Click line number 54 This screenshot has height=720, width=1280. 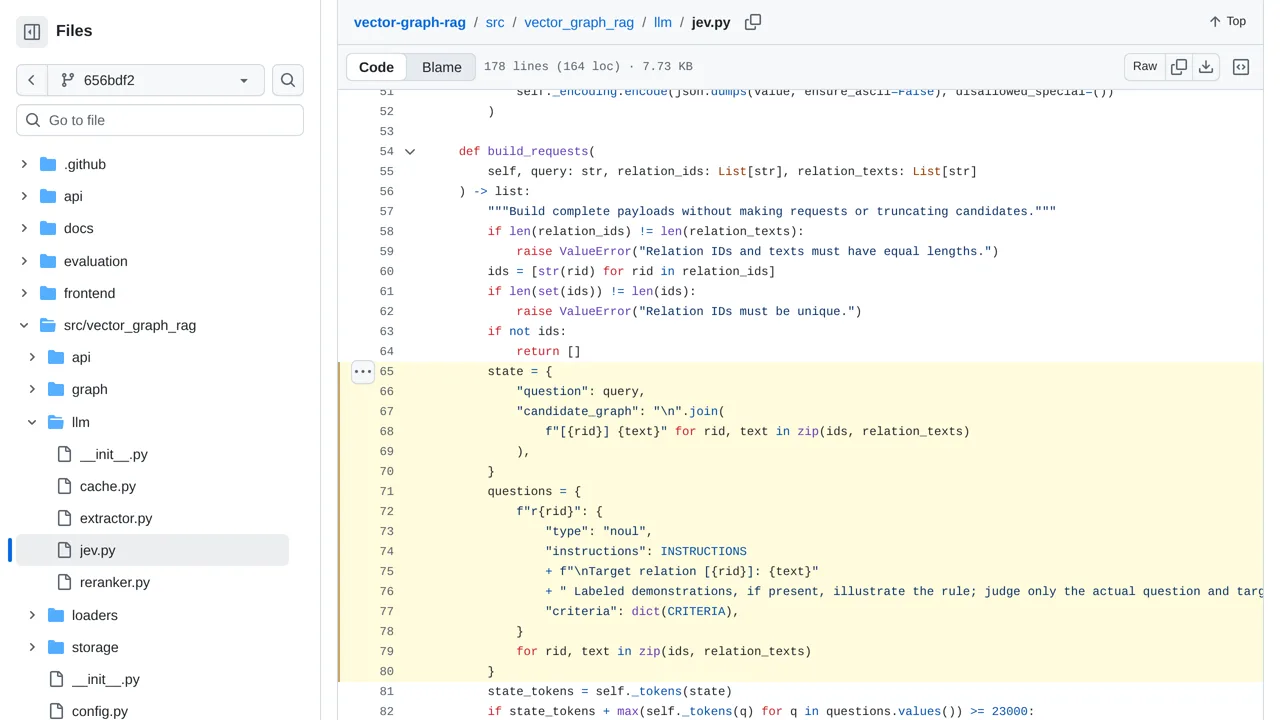pyautogui.click(x=387, y=151)
